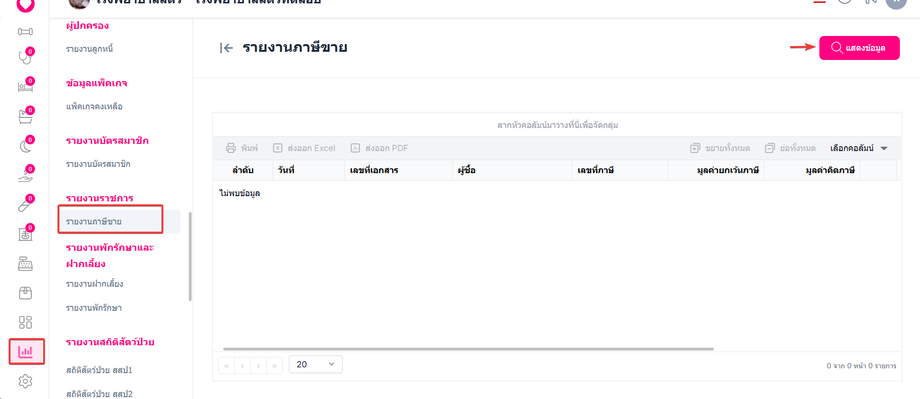Click ย่อทั้งหมด to collapse all groups
The width and height of the screenshot is (920, 399).
tap(790, 148)
